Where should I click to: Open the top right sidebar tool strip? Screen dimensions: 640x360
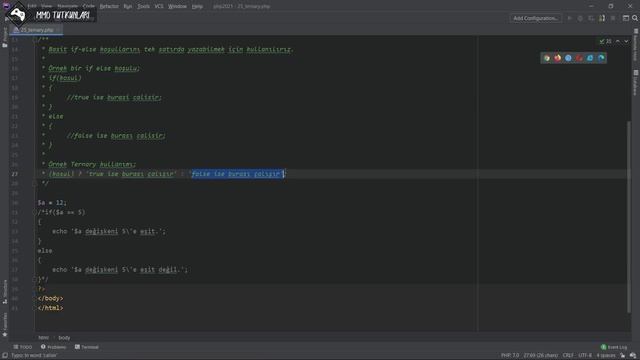[636, 44]
